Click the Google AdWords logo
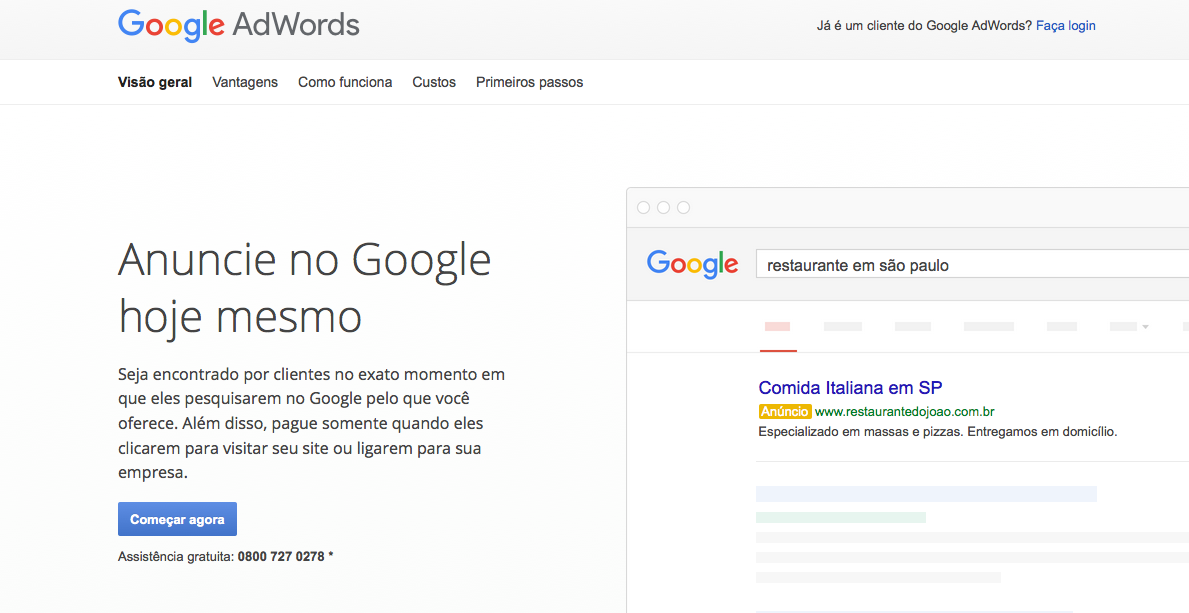This screenshot has width=1189, height=613. 238,25
